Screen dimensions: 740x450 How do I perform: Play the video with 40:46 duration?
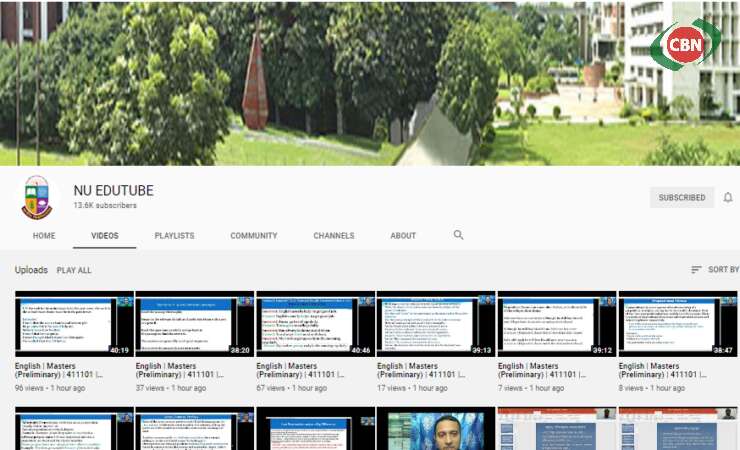click(315, 324)
